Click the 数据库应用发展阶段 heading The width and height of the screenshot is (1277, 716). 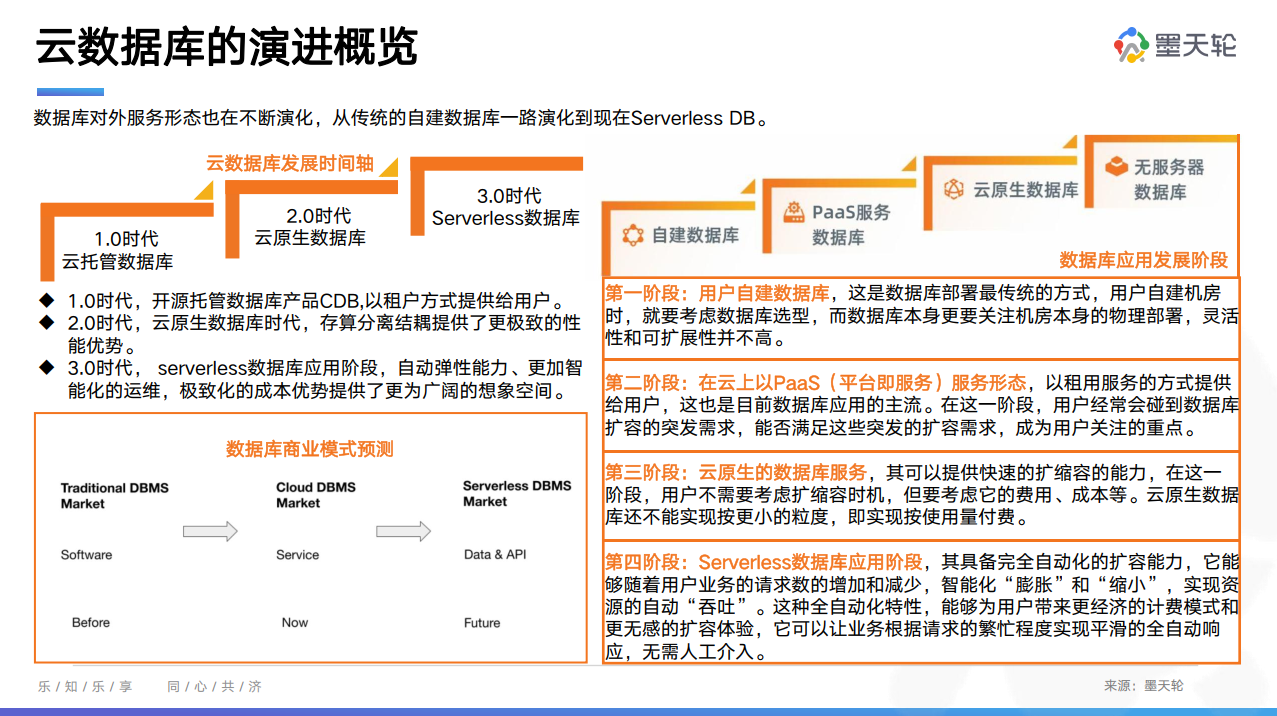pos(1143,260)
